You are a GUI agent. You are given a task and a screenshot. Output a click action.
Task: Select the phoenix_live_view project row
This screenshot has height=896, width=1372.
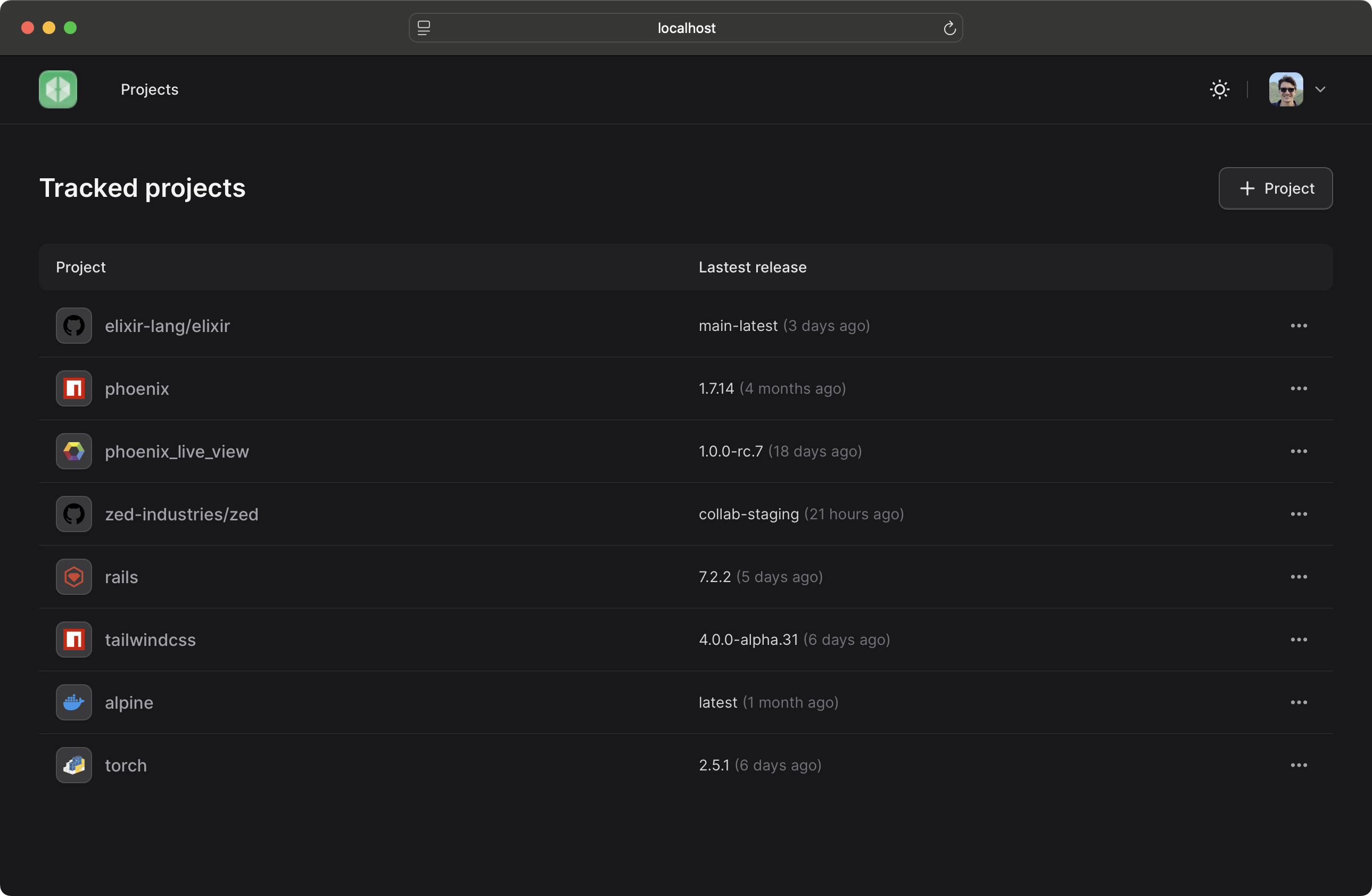[x=686, y=451]
